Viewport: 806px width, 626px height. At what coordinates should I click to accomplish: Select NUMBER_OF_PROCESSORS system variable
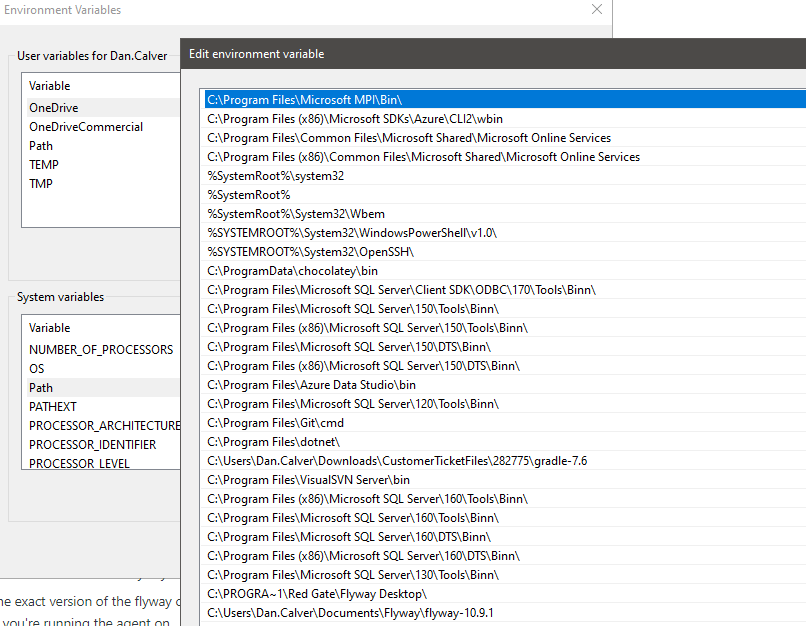coord(101,350)
